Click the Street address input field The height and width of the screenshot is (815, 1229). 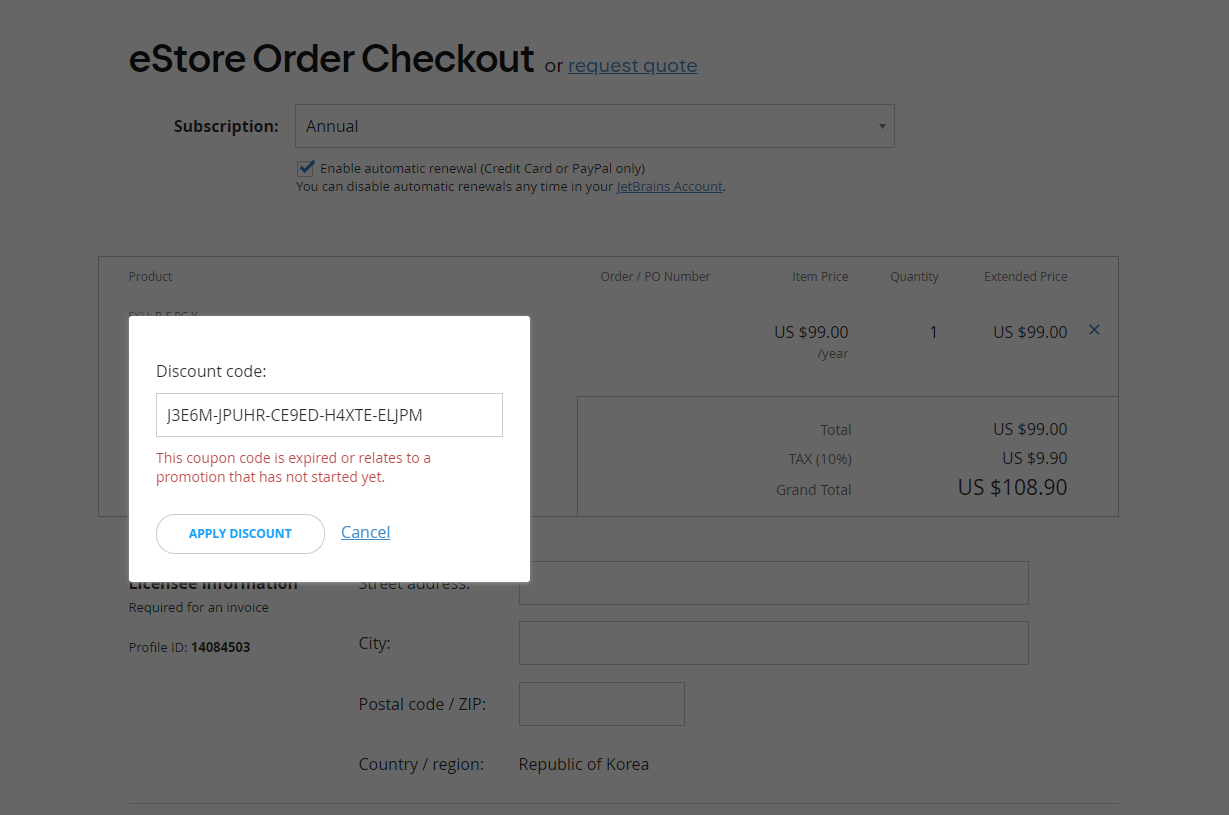[773, 583]
